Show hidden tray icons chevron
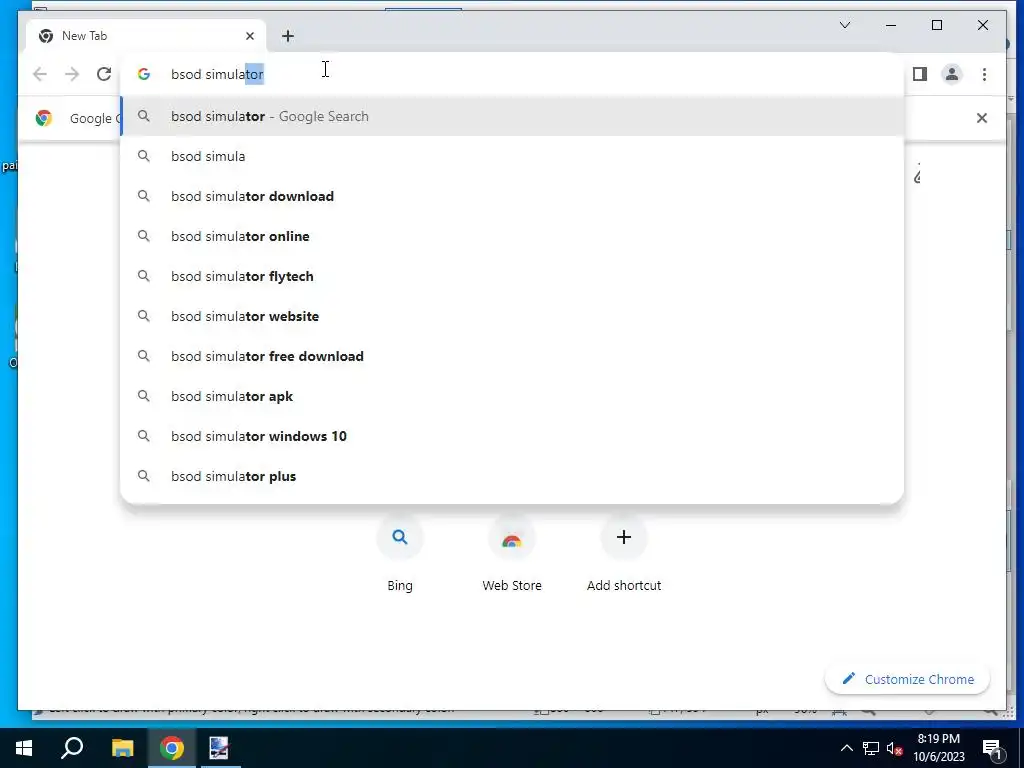Screen dimensions: 1024x768 (x=846, y=748)
